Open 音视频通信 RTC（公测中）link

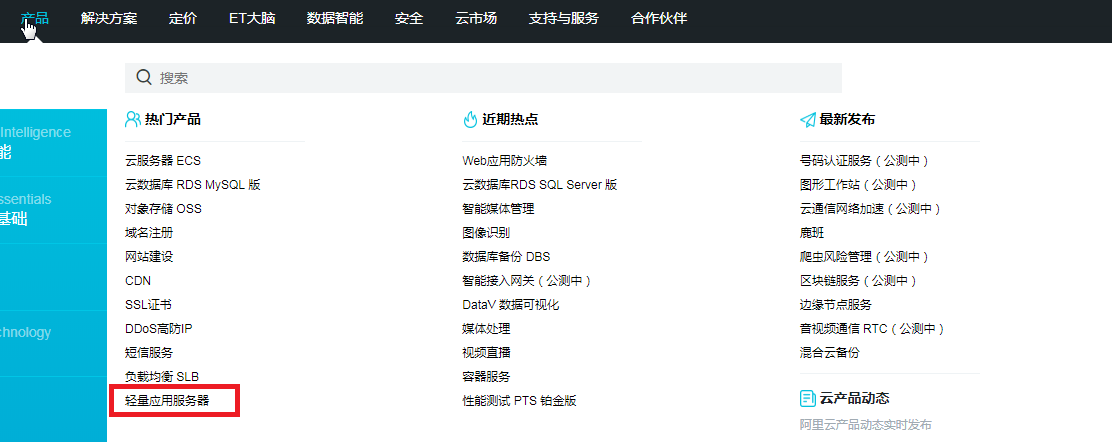873,329
